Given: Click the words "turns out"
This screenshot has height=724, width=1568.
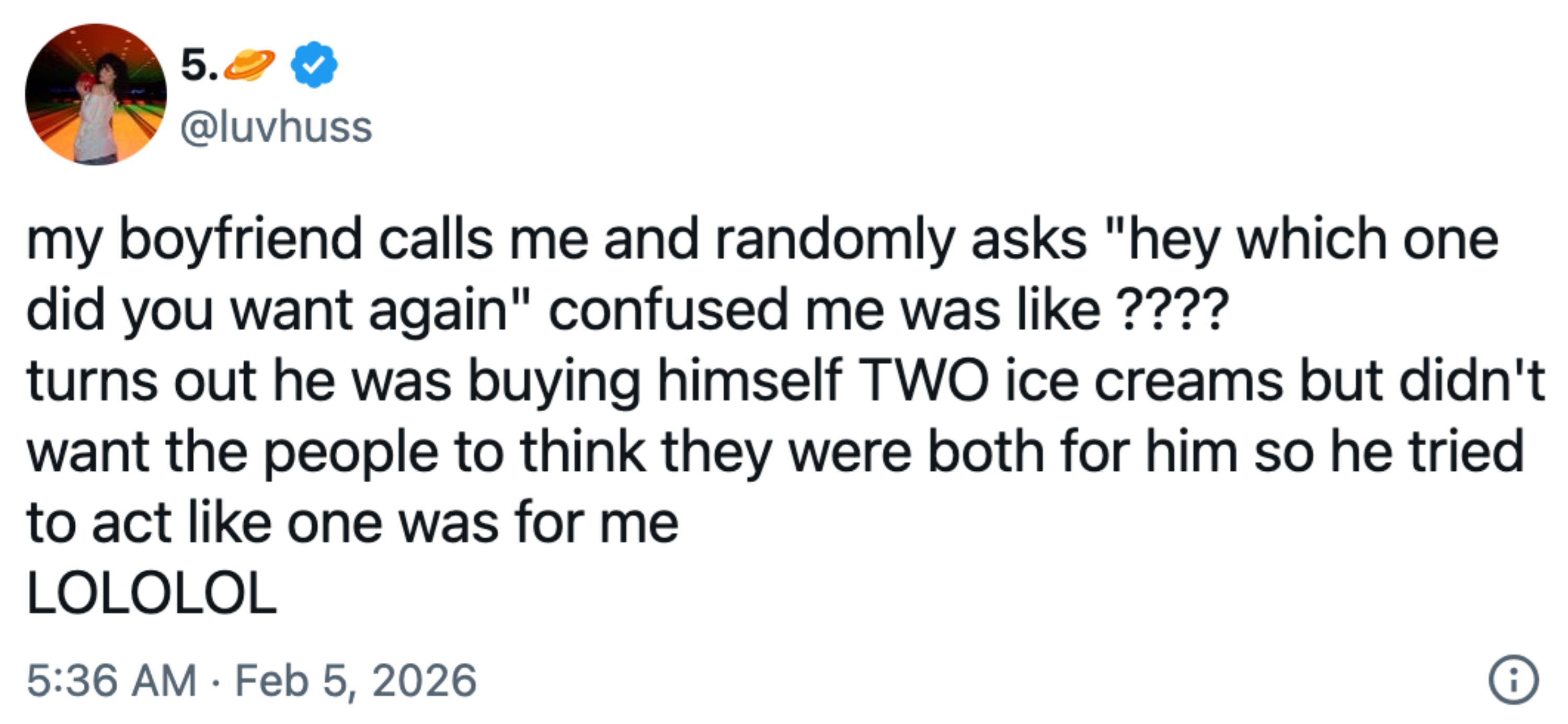Looking at the screenshot, I should pos(141,381).
